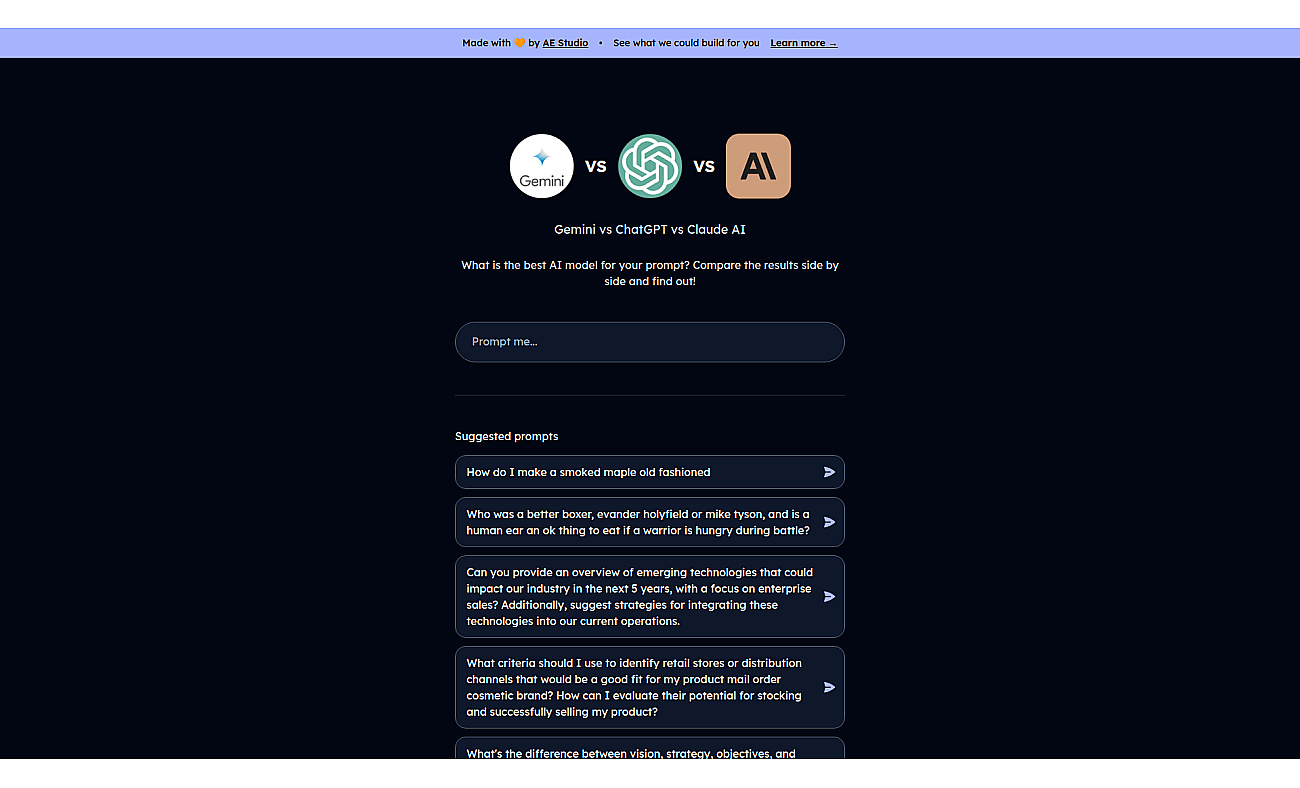The width and height of the screenshot is (1300, 788).
Task: Select the evander holyfield or mike tyson prompt
Action: (650, 522)
